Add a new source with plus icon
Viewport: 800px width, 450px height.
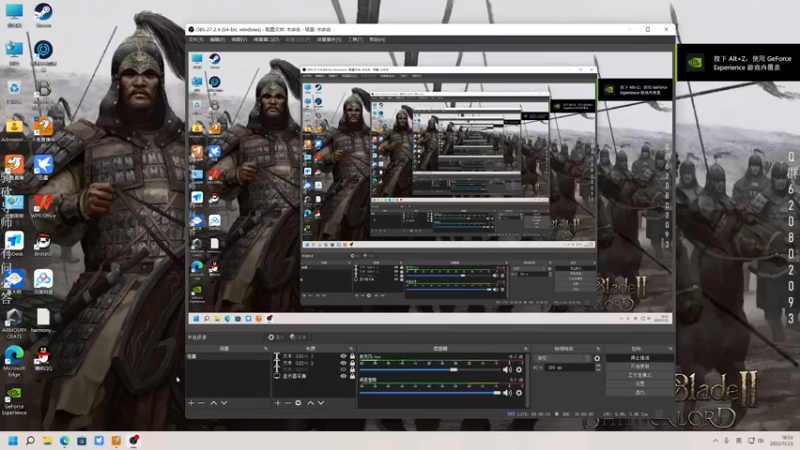click(278, 403)
